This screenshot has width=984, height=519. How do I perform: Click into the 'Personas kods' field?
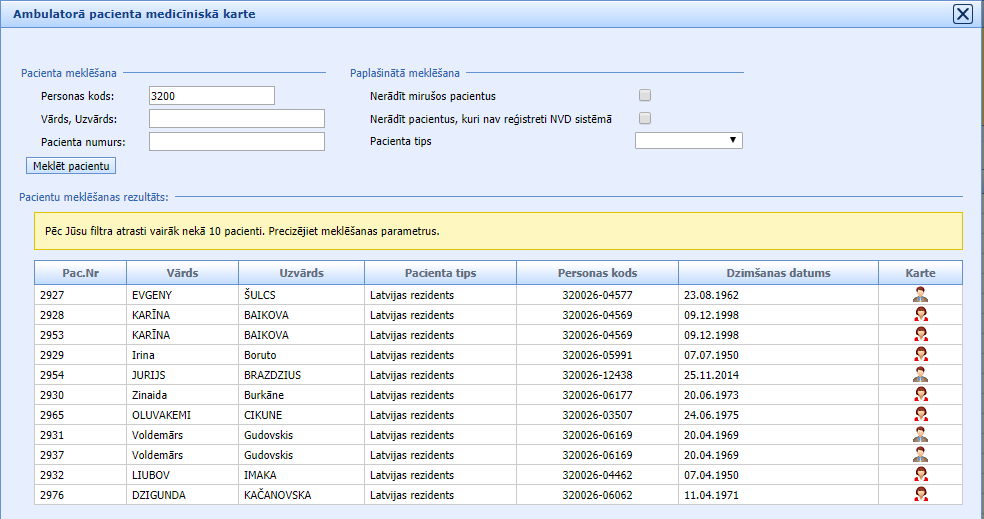211,96
